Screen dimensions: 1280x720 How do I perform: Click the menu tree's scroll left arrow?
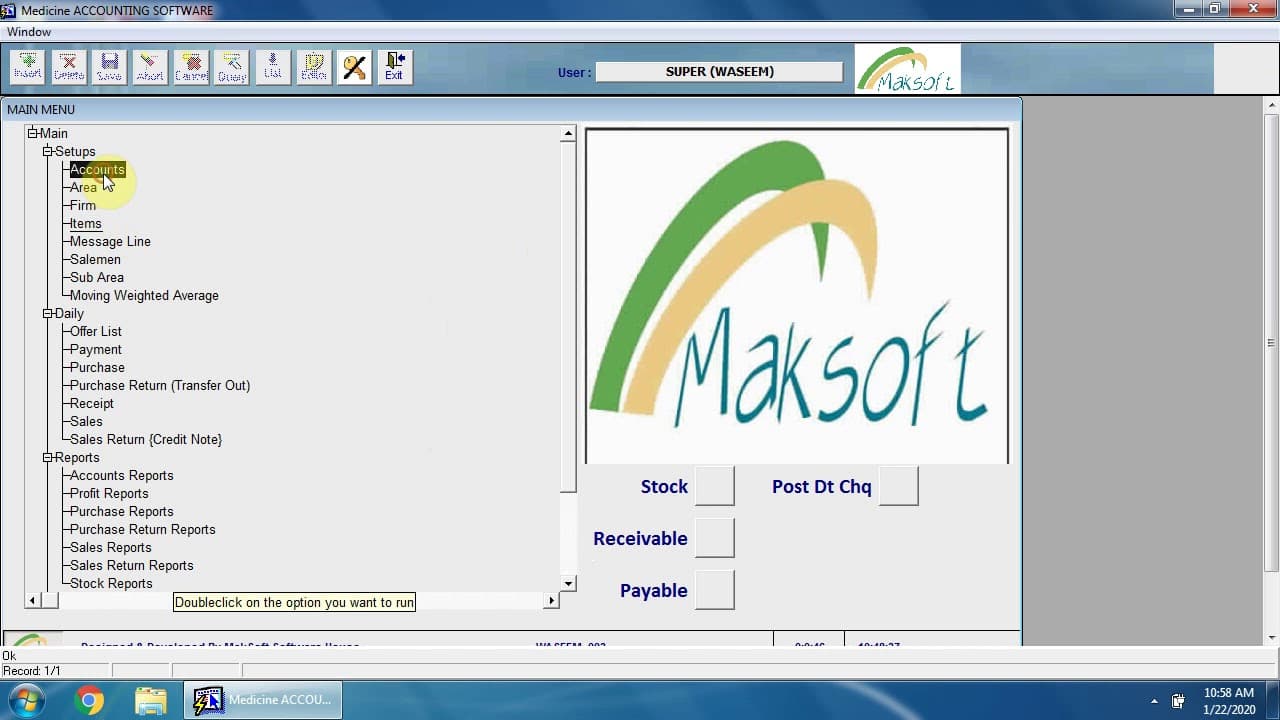coord(33,600)
